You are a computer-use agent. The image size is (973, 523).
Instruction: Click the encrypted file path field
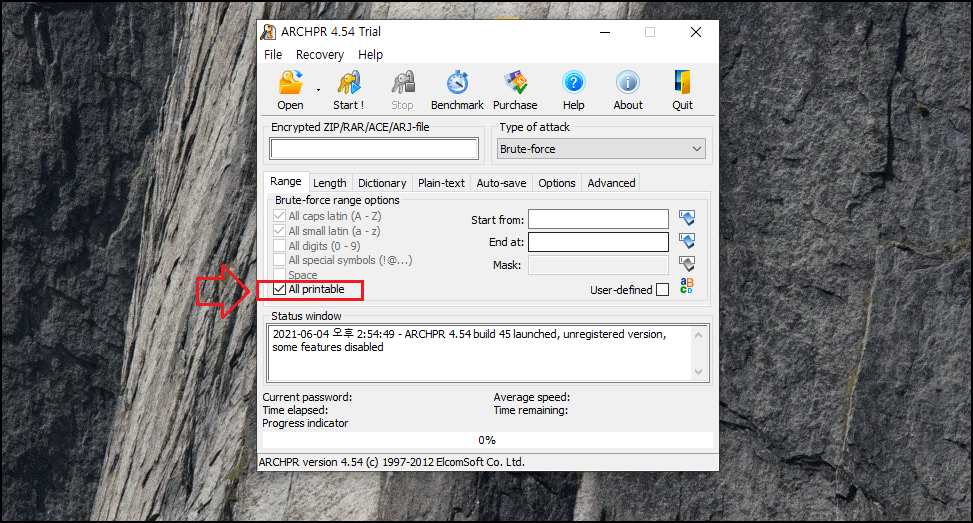pyautogui.click(x=374, y=149)
